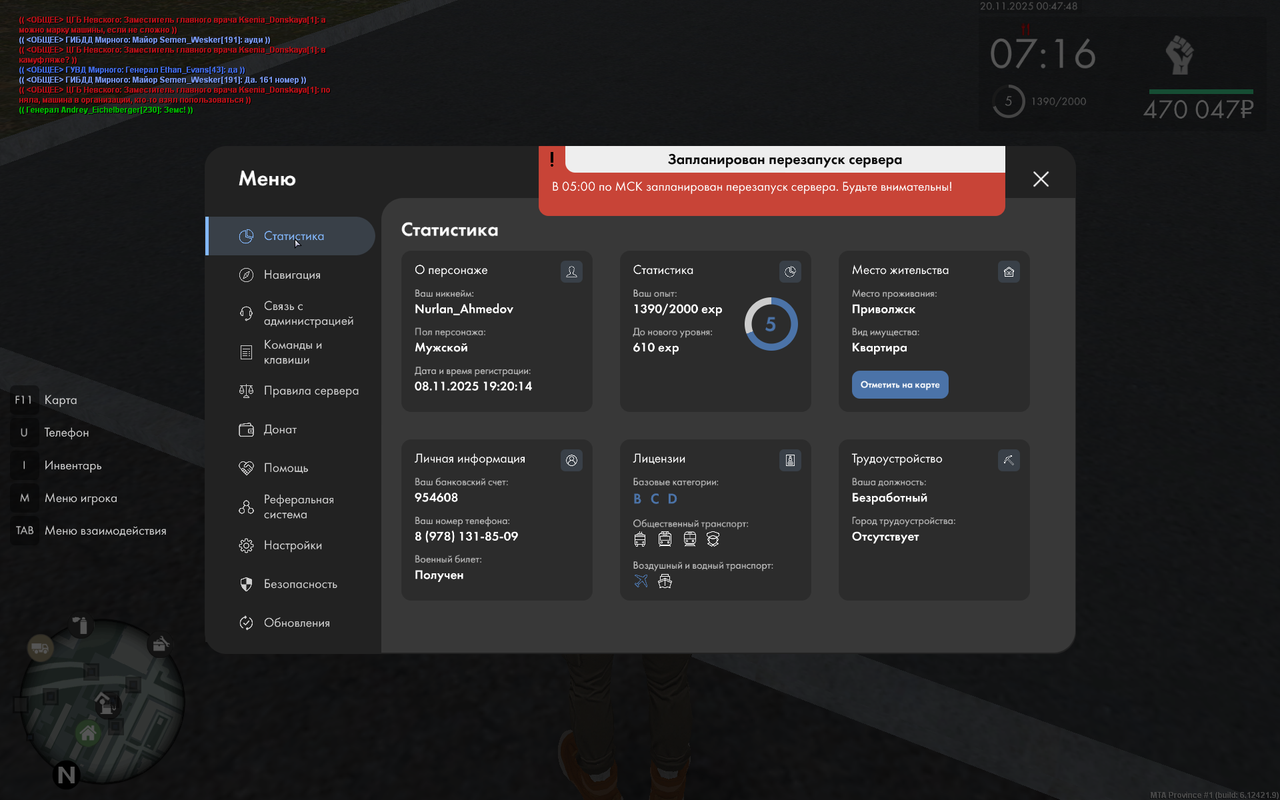
Task: Click the 07:16 game clock
Action: [x=1043, y=54]
